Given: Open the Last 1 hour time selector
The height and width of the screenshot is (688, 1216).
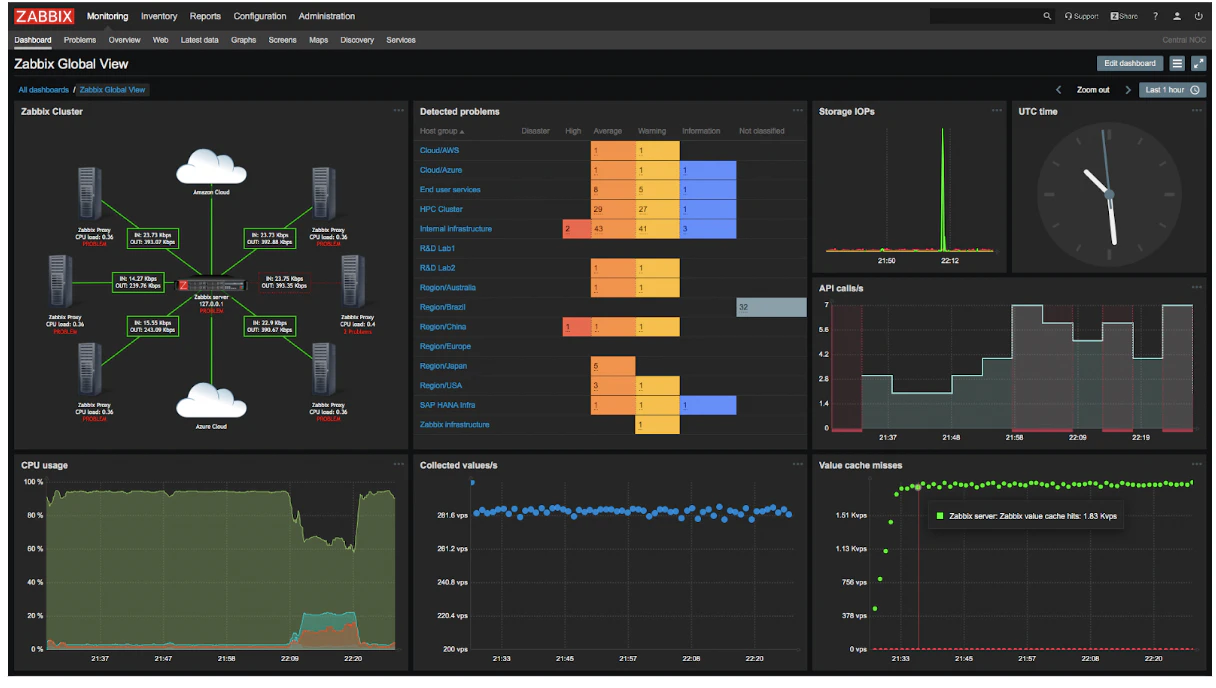Looking at the screenshot, I should 1172,90.
